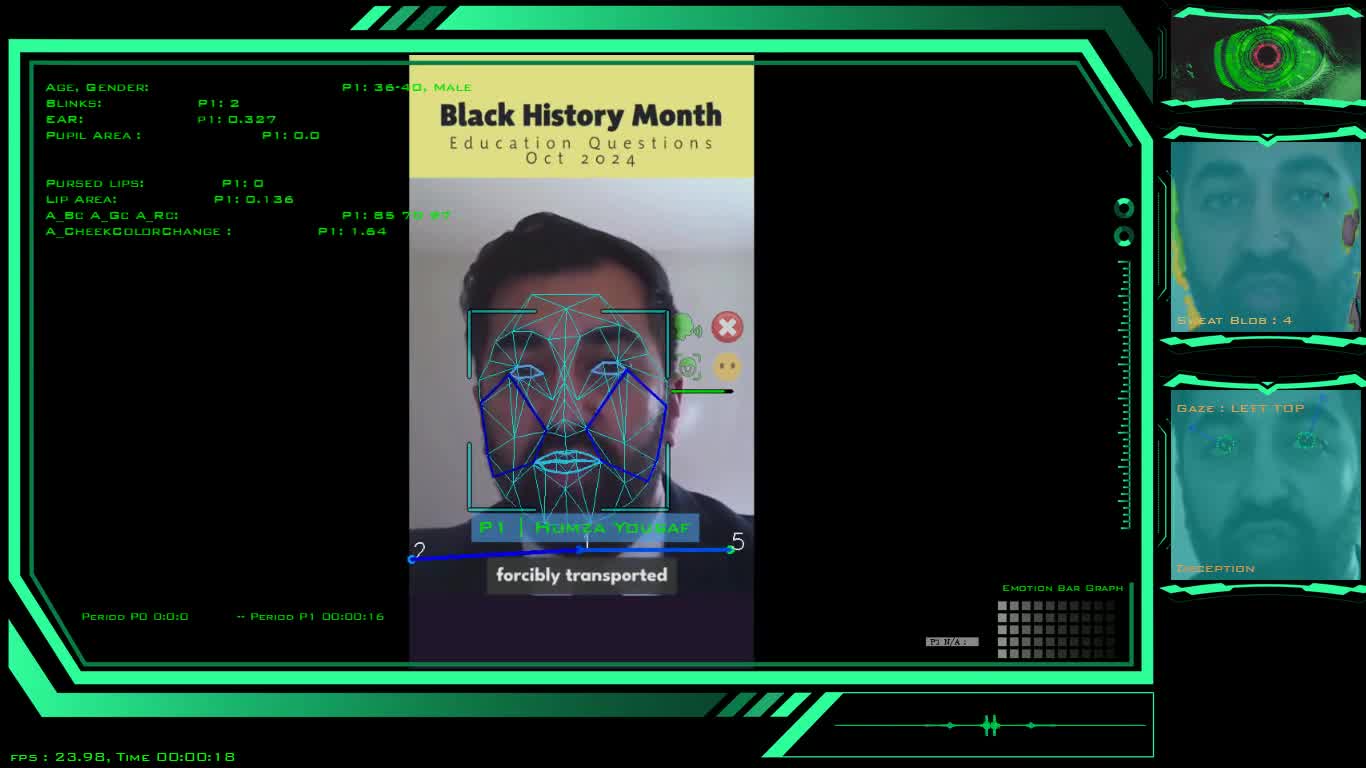Image resolution: width=1366 pixels, height=768 pixels.
Task: Click the green speaking-head icon
Action: pyautogui.click(x=686, y=327)
